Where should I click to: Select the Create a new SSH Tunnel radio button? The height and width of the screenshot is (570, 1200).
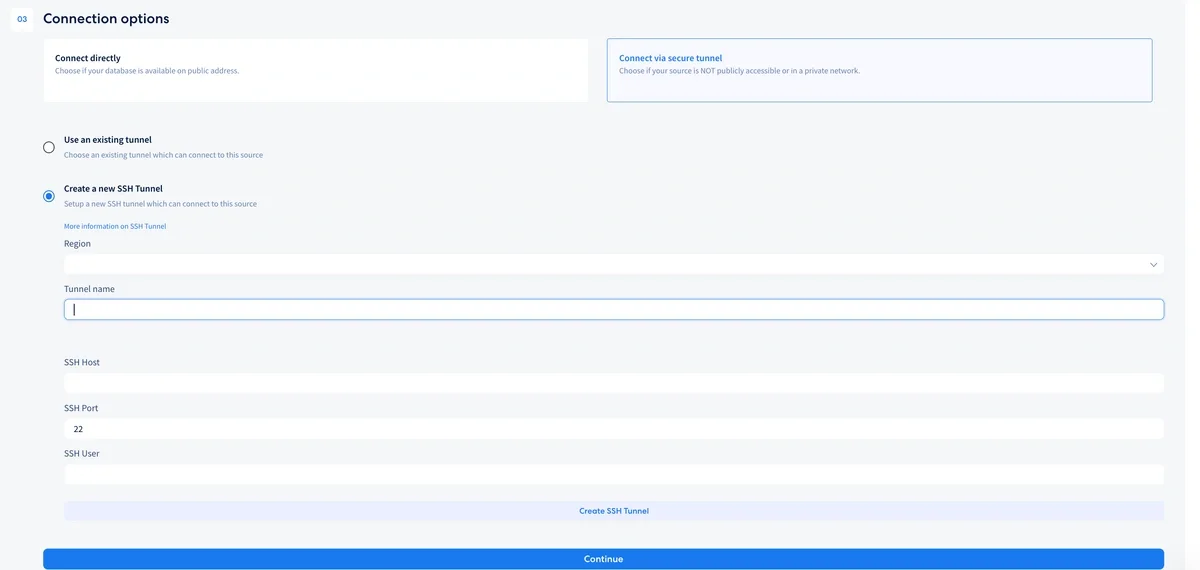click(49, 196)
